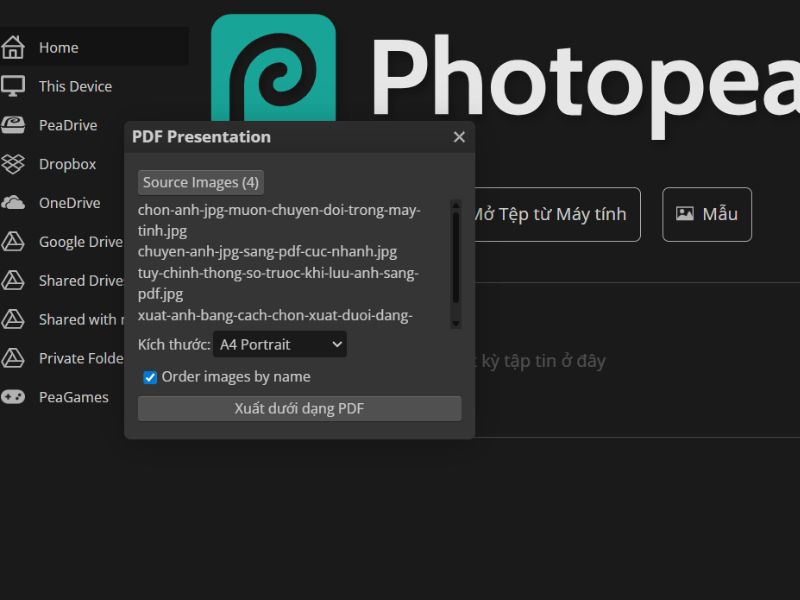
Task: Click the Photopea spiral logo
Action: click(x=273, y=68)
